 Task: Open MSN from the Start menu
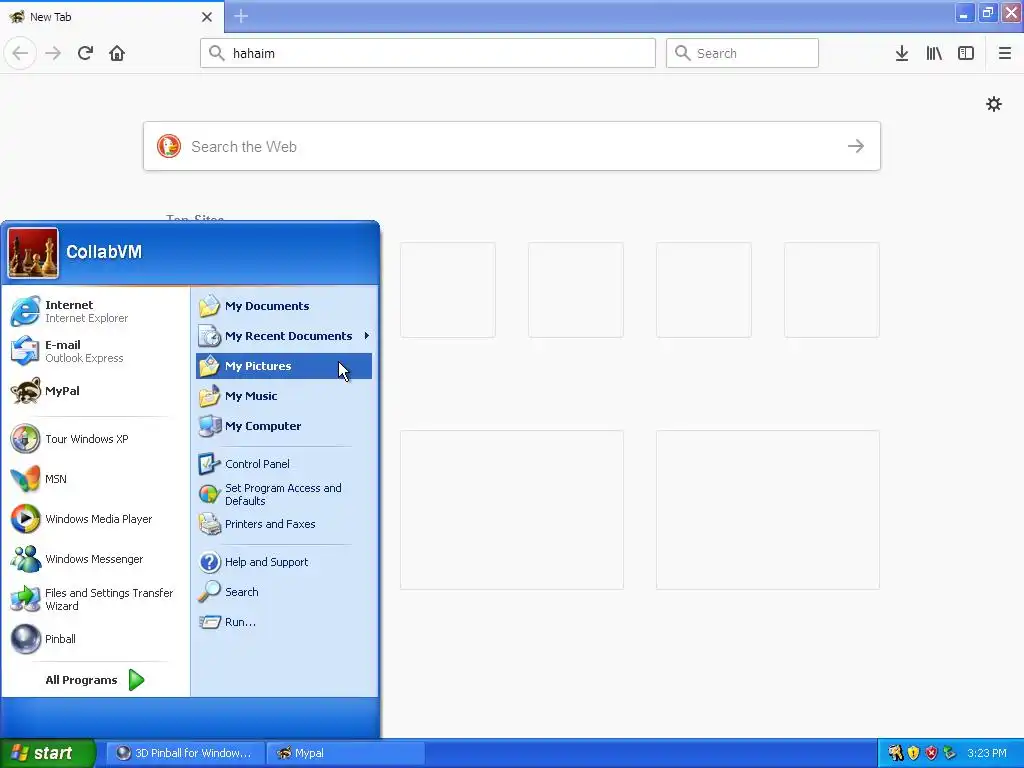pos(95,479)
